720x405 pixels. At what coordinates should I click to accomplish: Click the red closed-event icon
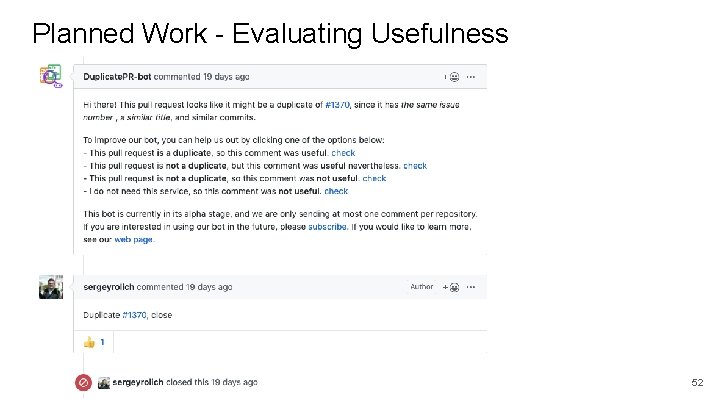point(86,383)
